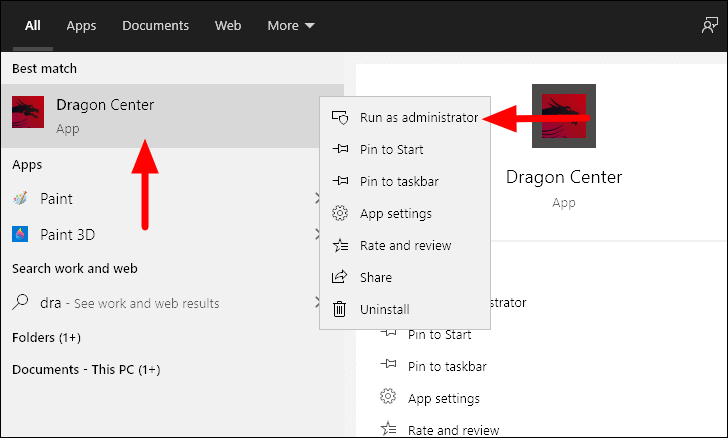Click the Paint 3D app icon

[x=20, y=234]
